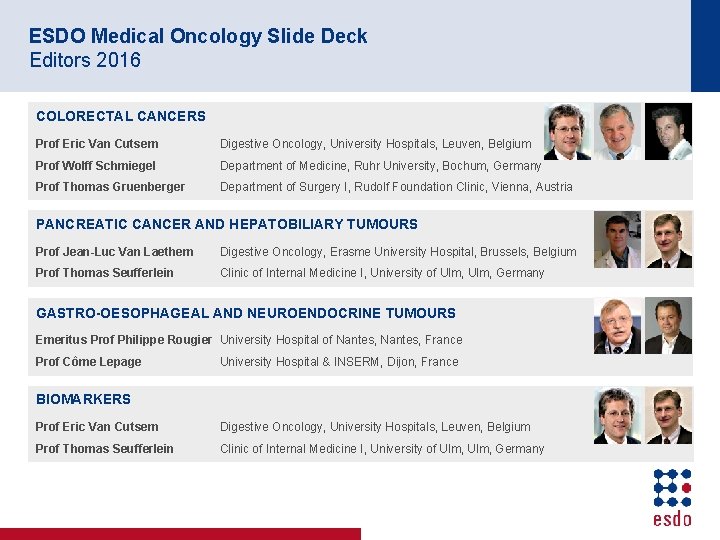
Task: Select the COLORECTAL CANCERS heading
Action: [x=121, y=116]
